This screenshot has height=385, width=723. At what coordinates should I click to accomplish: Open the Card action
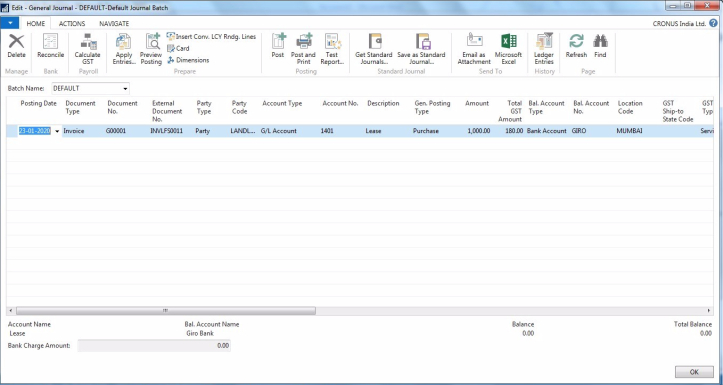178,48
